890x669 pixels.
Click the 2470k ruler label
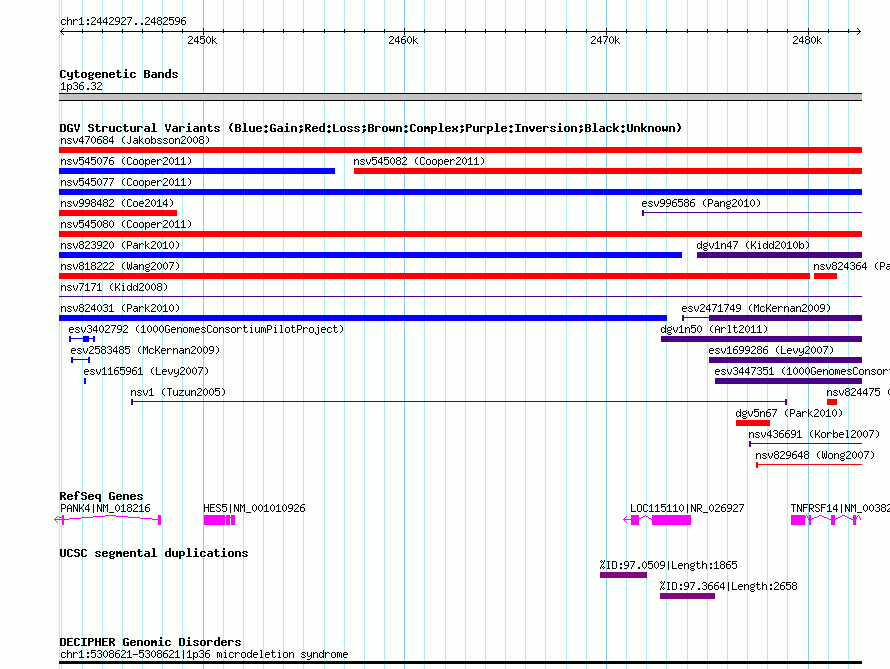pos(605,40)
